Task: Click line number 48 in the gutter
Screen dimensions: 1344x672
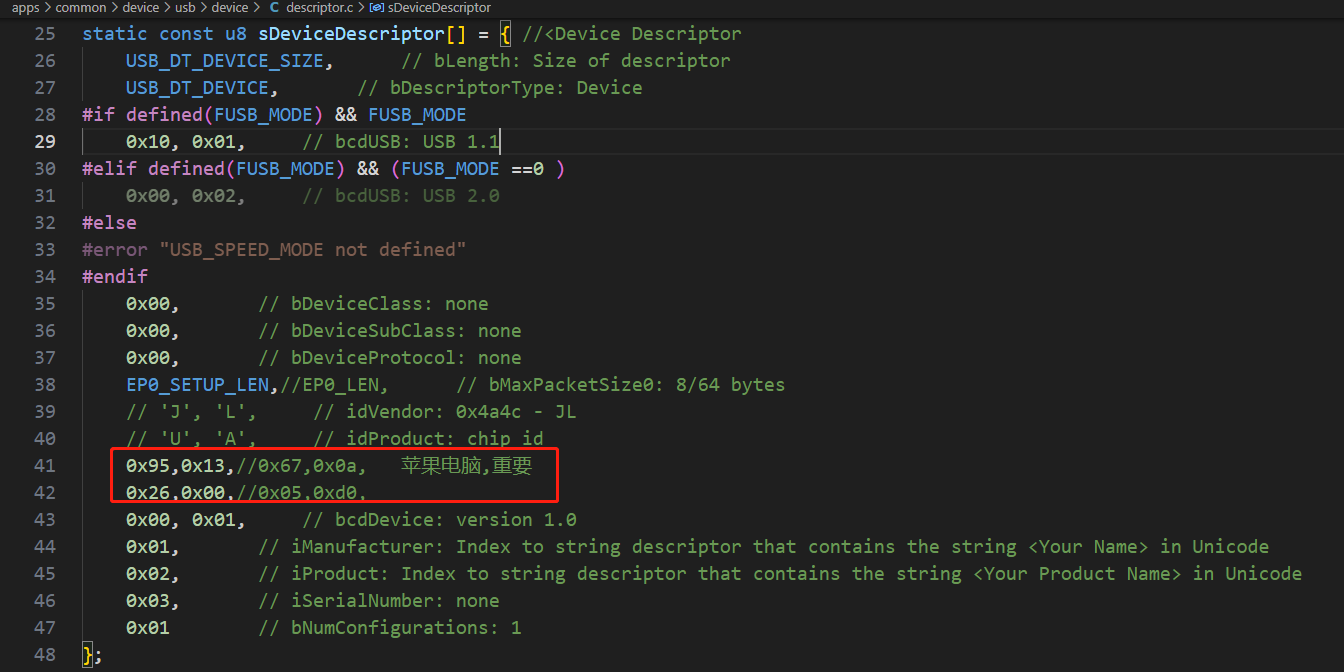Action: (45, 655)
